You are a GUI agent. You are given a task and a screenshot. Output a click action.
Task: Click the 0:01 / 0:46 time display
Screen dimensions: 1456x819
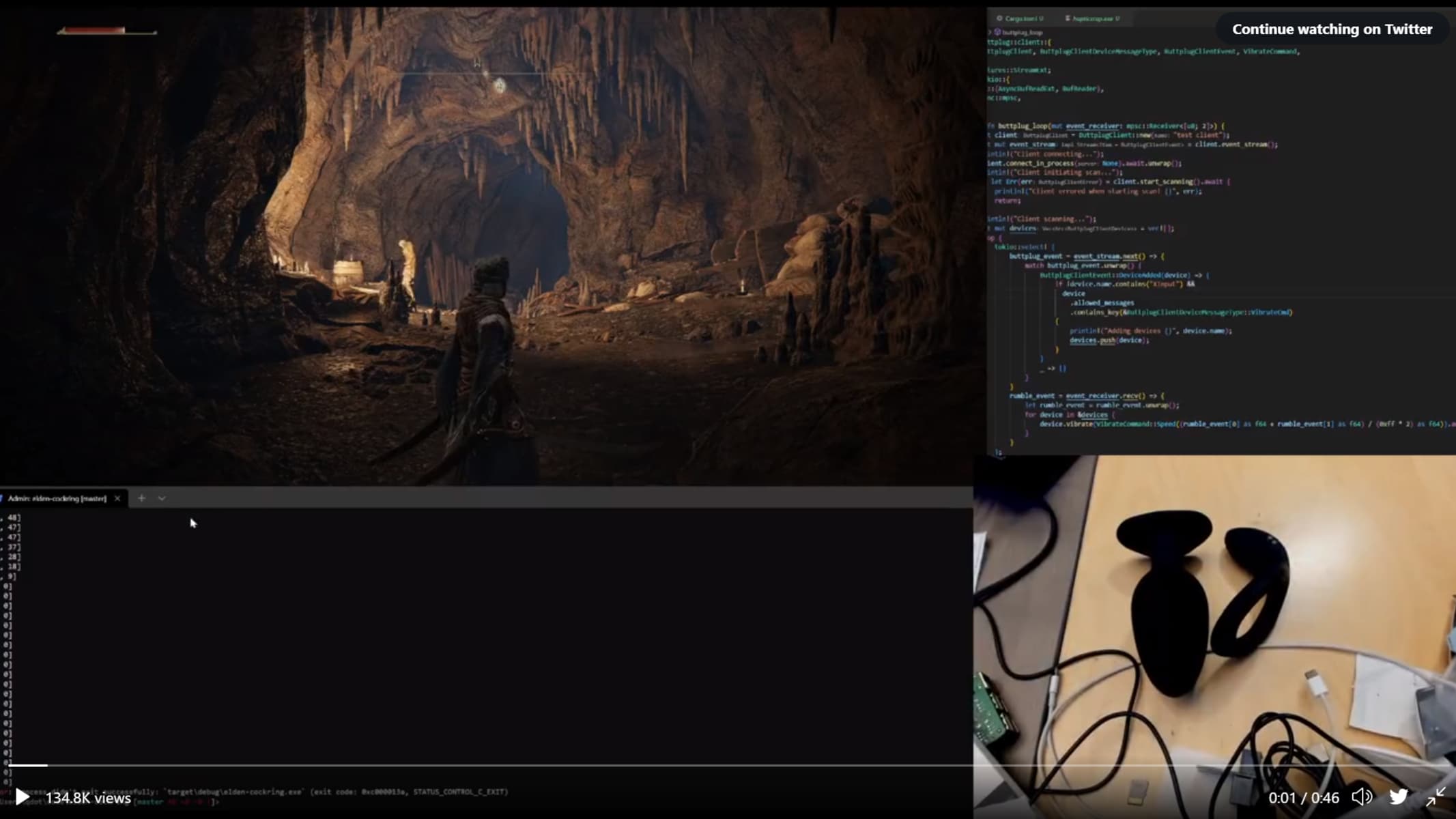[1304, 798]
